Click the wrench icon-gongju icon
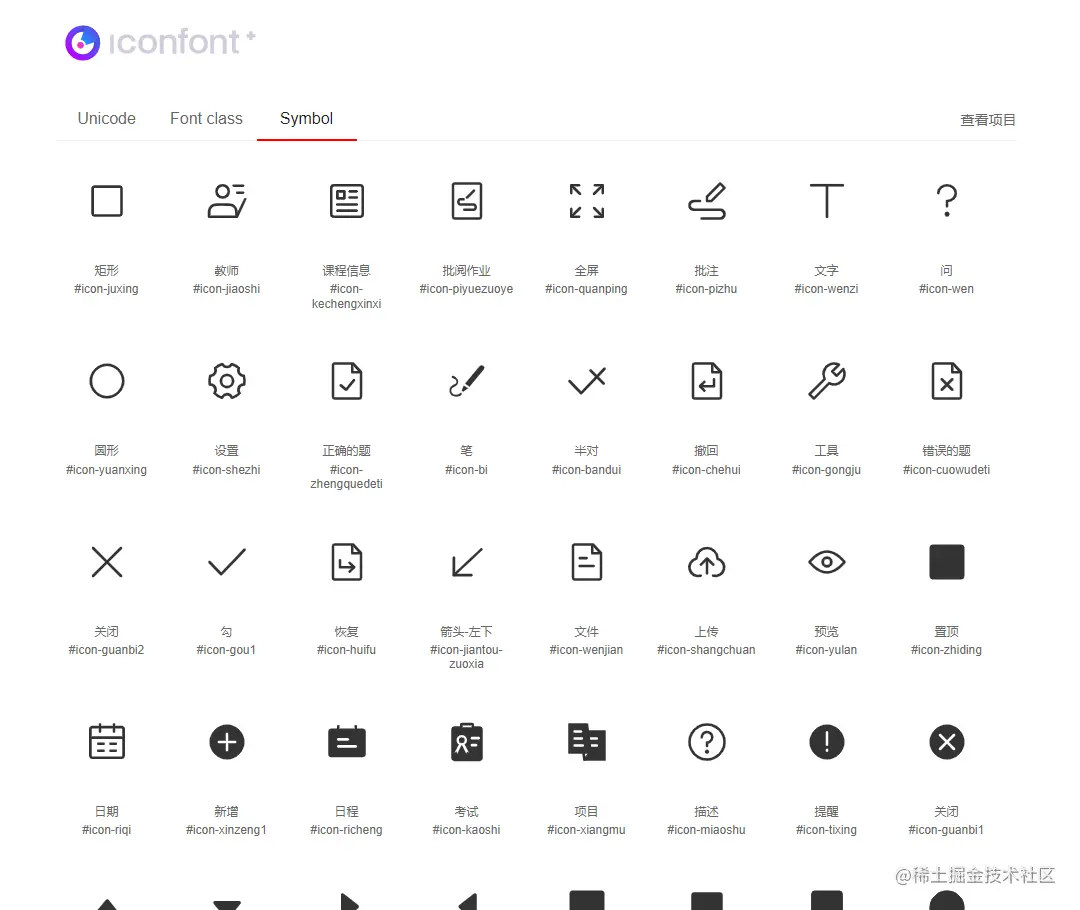1080x910 pixels. tap(827, 382)
